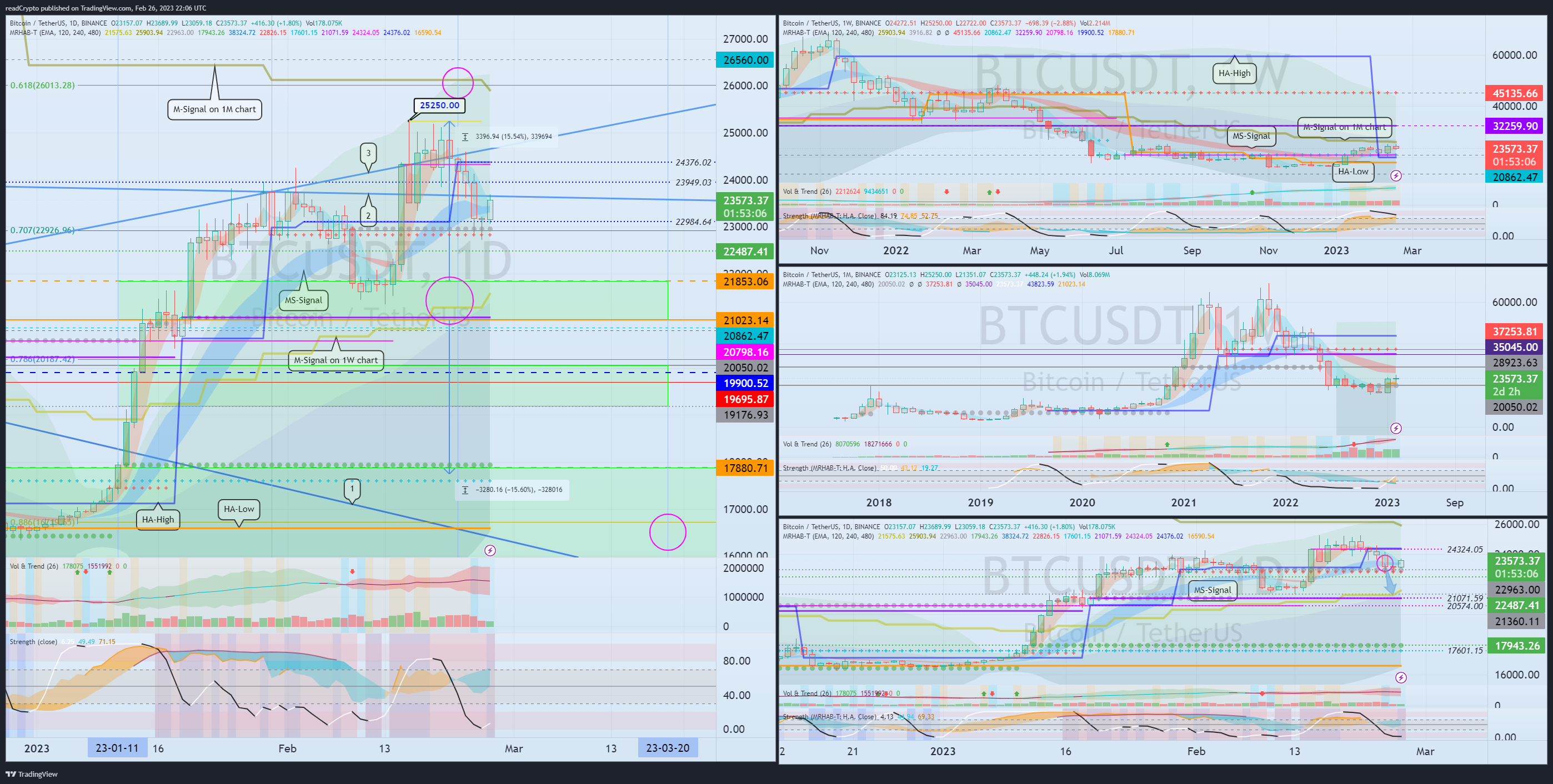The image size is (1553, 784).
Task: Select the MS-Signal callout in weekly chart
Action: tap(1251, 136)
